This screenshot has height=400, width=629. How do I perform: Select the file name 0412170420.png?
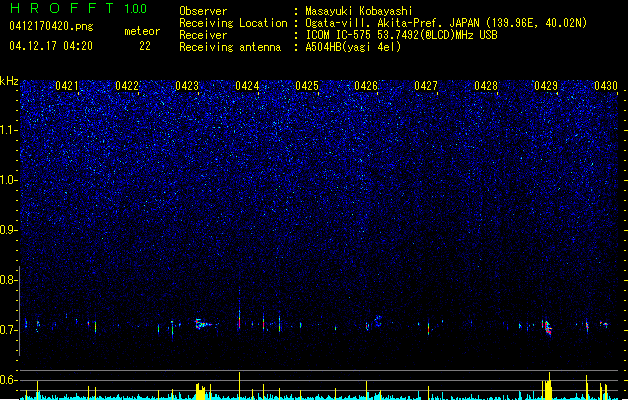[x=51, y=27]
